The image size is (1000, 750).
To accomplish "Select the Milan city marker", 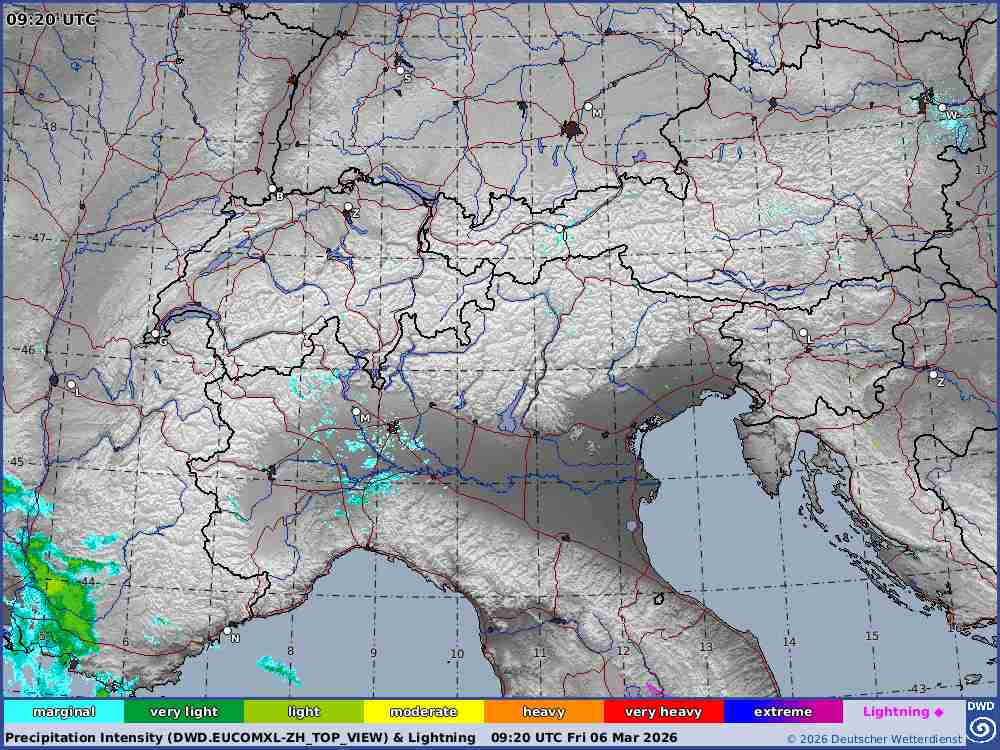I will (x=356, y=410).
